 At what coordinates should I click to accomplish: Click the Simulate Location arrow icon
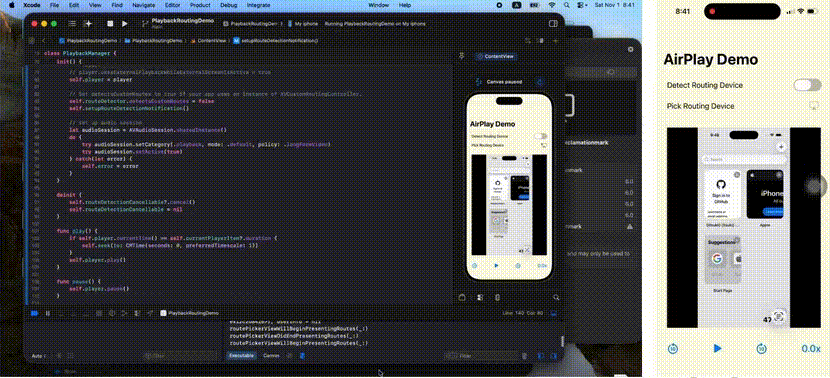[149, 313]
